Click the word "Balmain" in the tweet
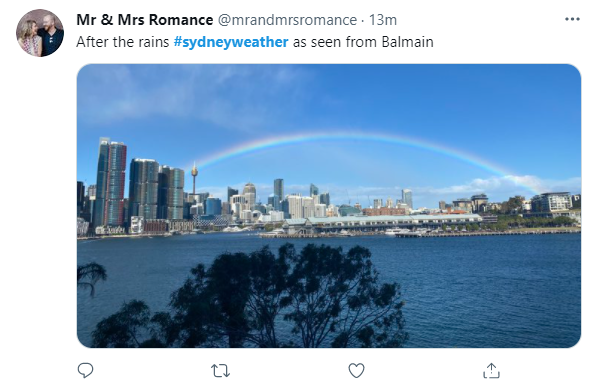This screenshot has width=597, height=392. pos(407,42)
